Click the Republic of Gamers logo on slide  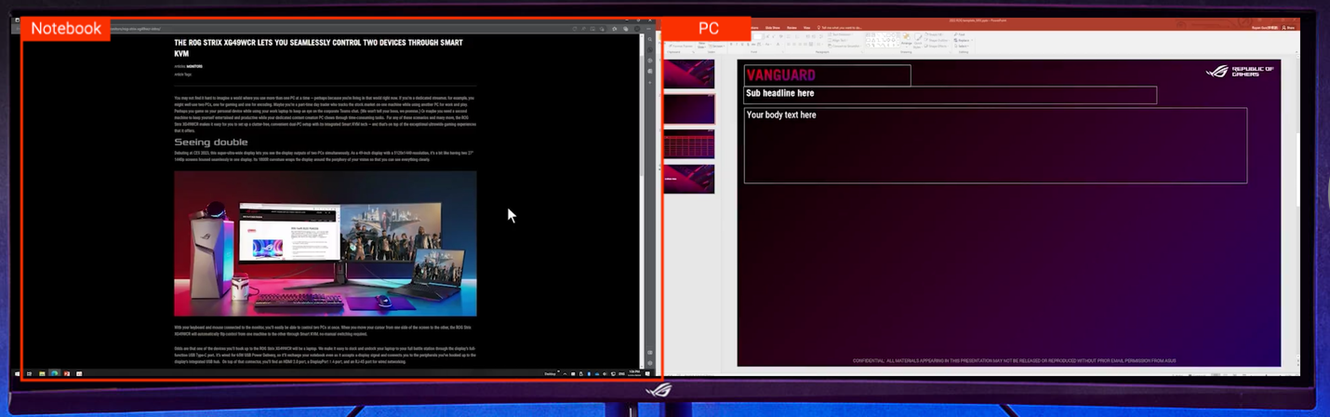tap(1240, 71)
